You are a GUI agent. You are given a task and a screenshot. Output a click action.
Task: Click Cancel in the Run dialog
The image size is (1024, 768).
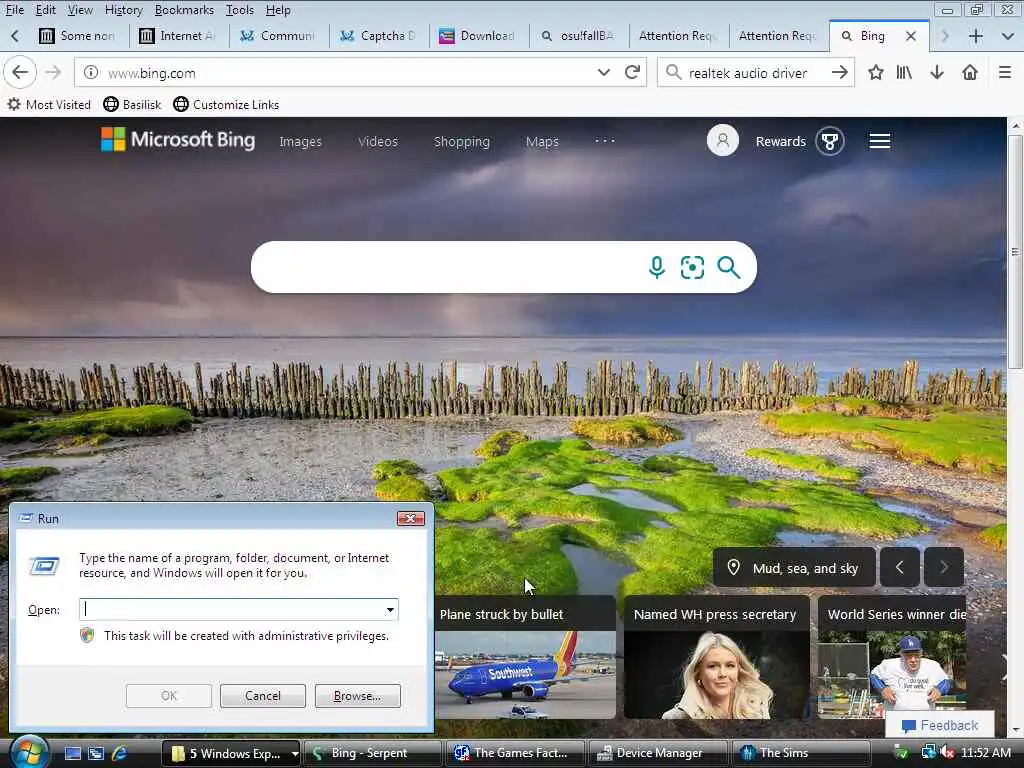click(x=263, y=696)
